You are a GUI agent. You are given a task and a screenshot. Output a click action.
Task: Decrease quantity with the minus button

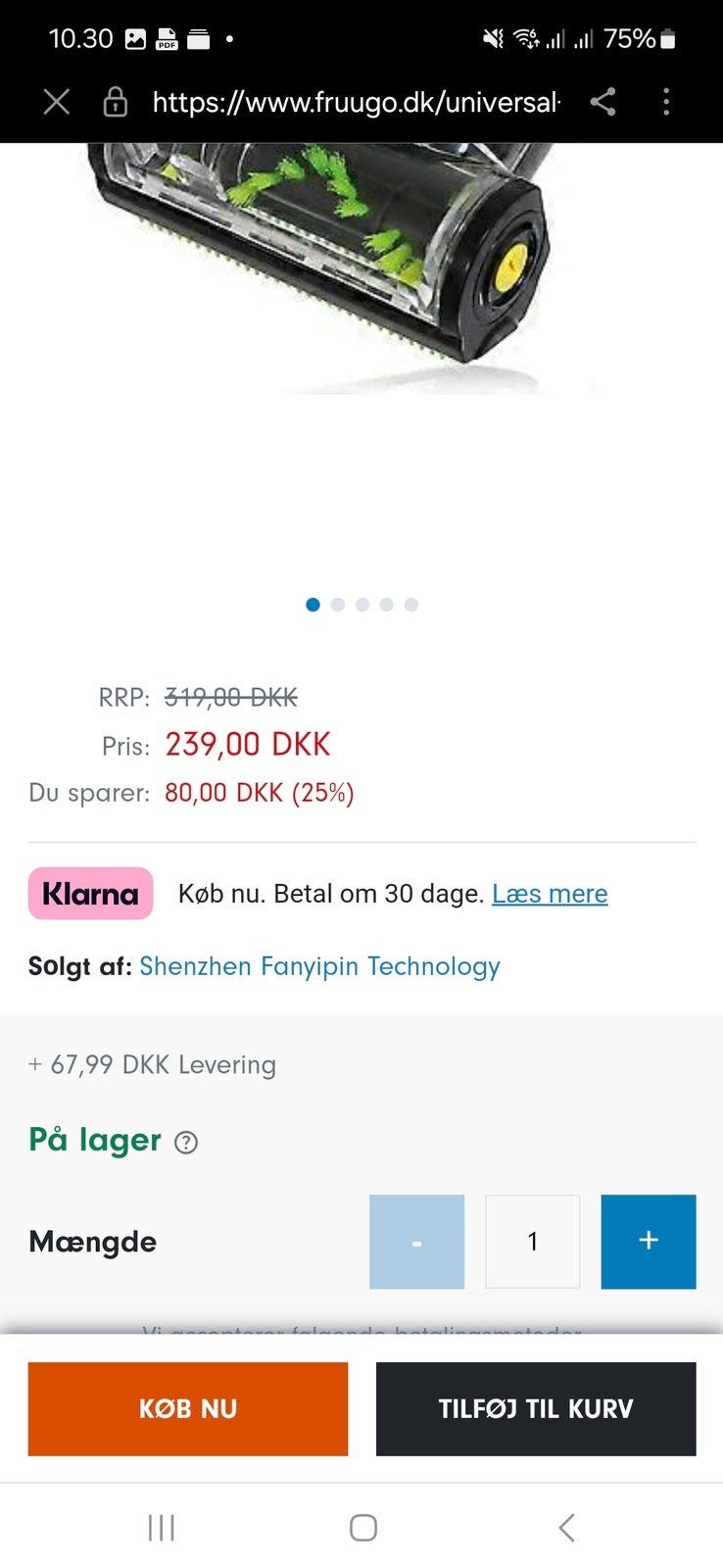(416, 1242)
